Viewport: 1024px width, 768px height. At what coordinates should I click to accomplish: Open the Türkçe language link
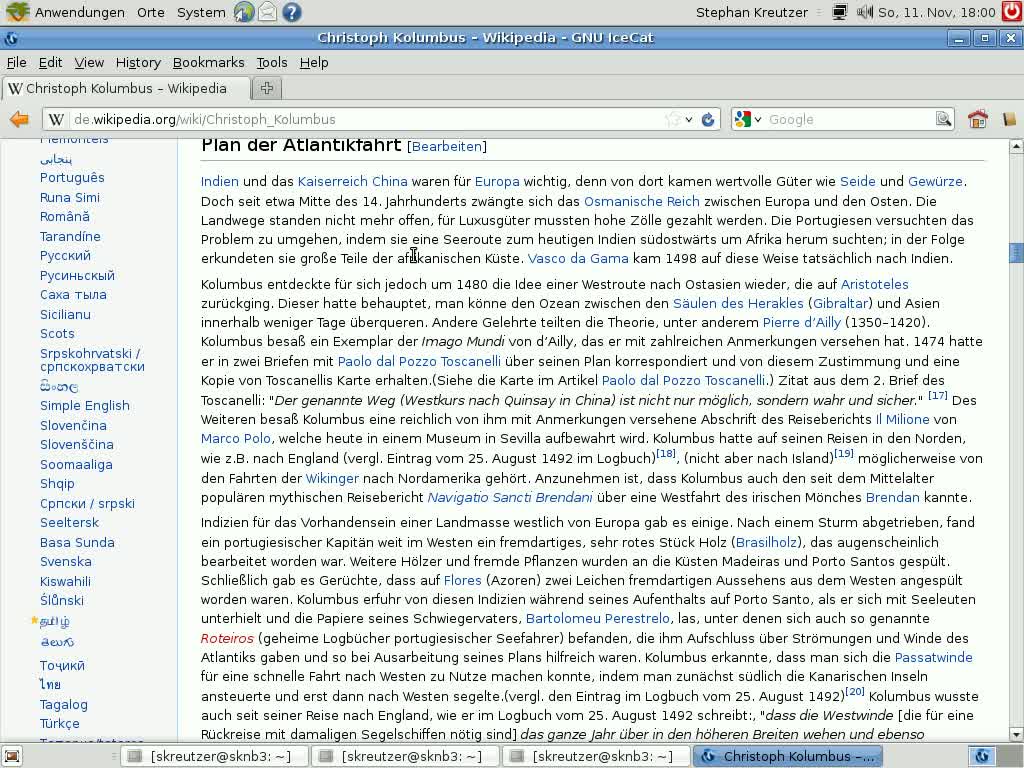coord(59,724)
